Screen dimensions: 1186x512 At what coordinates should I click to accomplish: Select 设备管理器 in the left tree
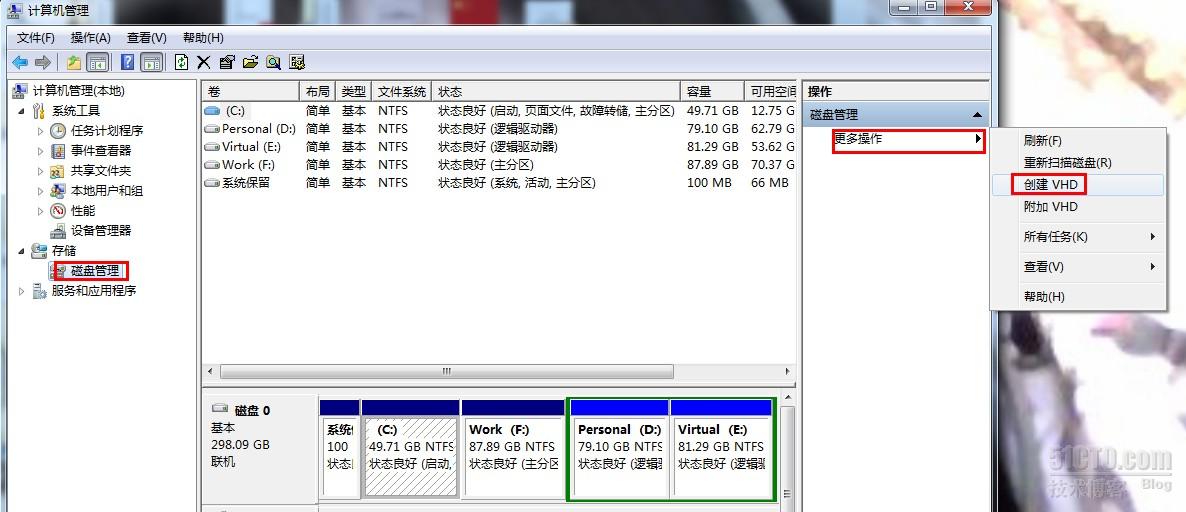point(100,231)
